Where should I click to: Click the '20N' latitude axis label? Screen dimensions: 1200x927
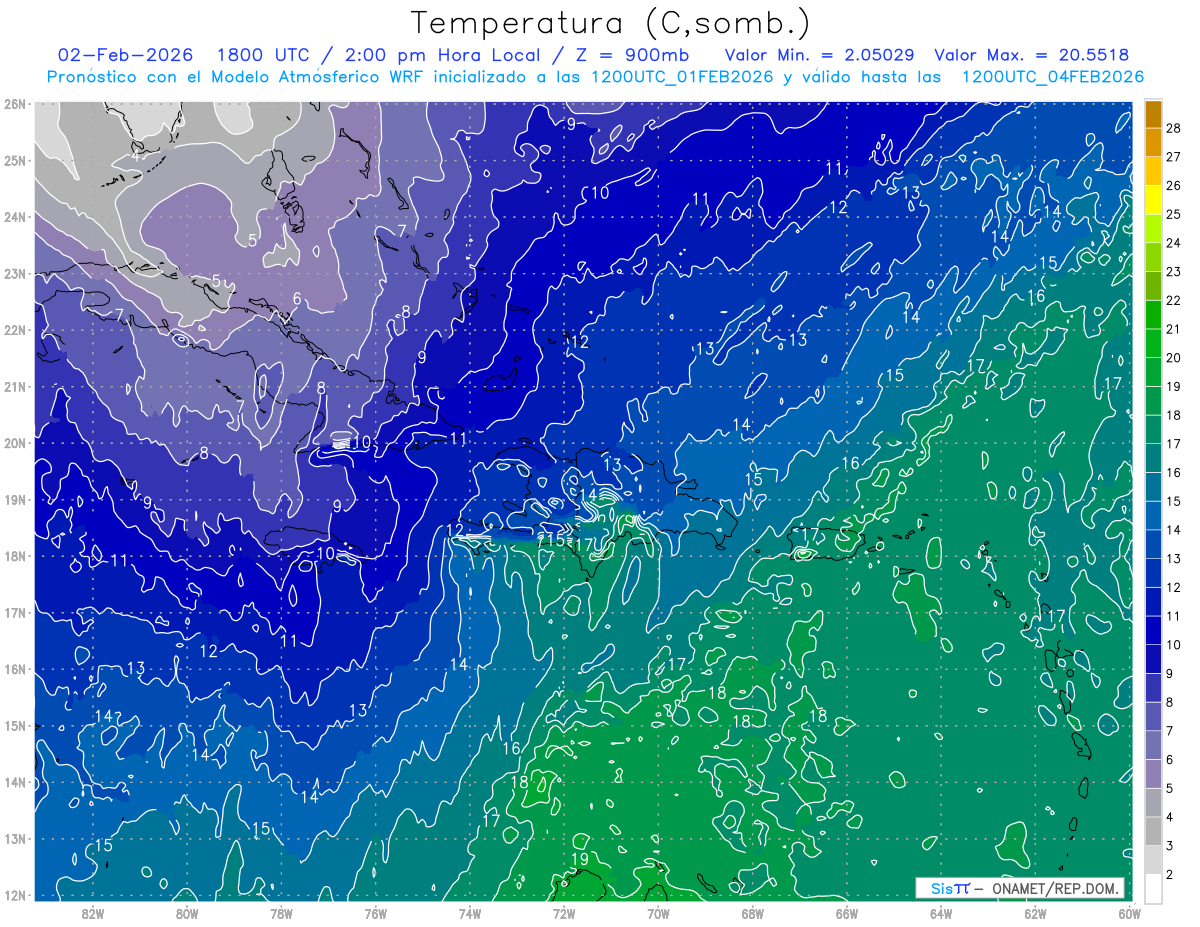click(x=14, y=443)
